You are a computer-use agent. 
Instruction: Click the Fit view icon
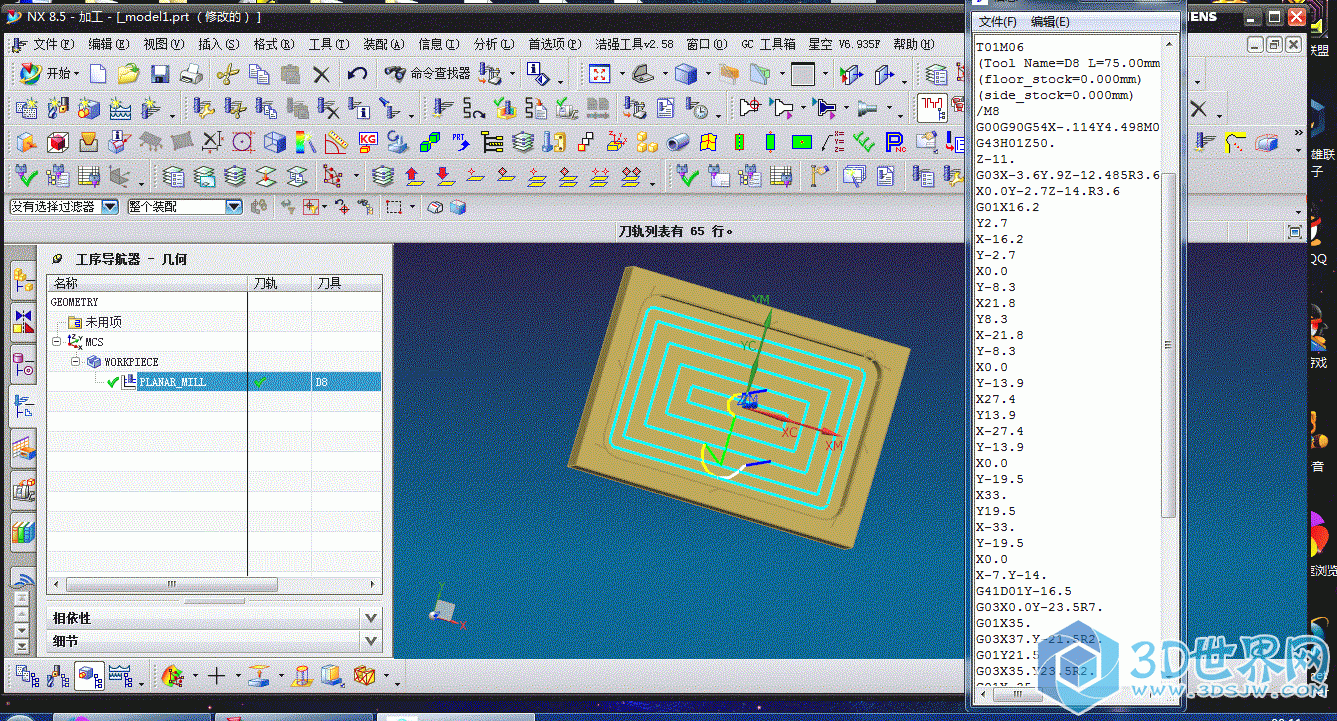pos(599,74)
